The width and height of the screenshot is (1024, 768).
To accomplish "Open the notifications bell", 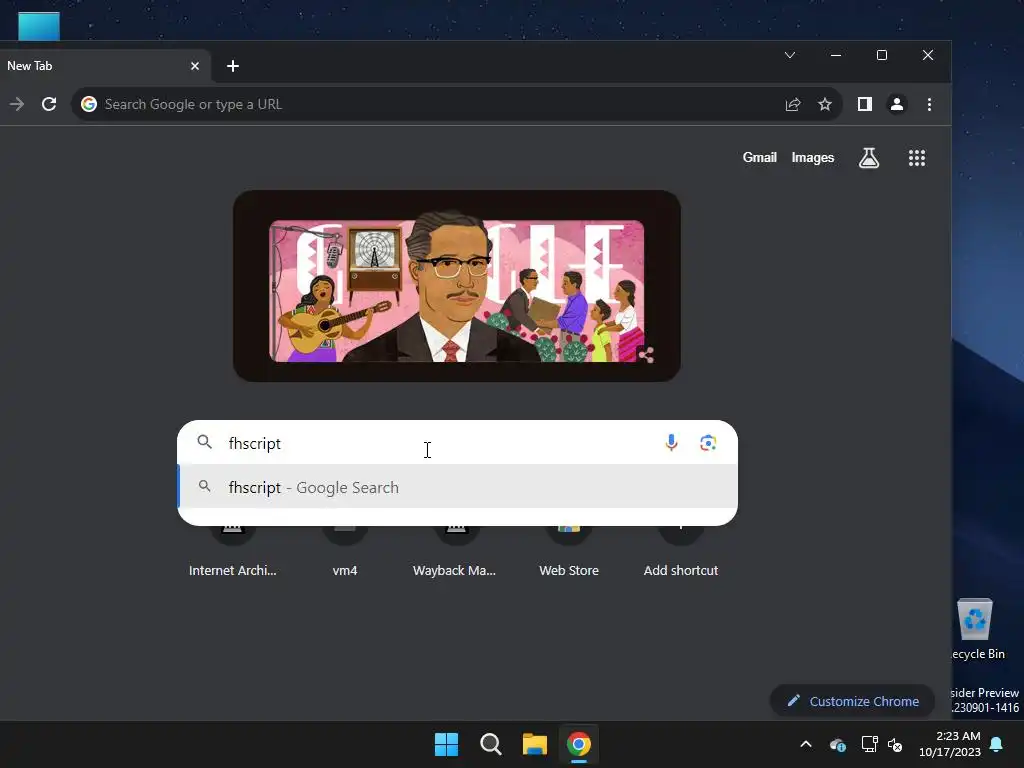I will click(x=997, y=744).
